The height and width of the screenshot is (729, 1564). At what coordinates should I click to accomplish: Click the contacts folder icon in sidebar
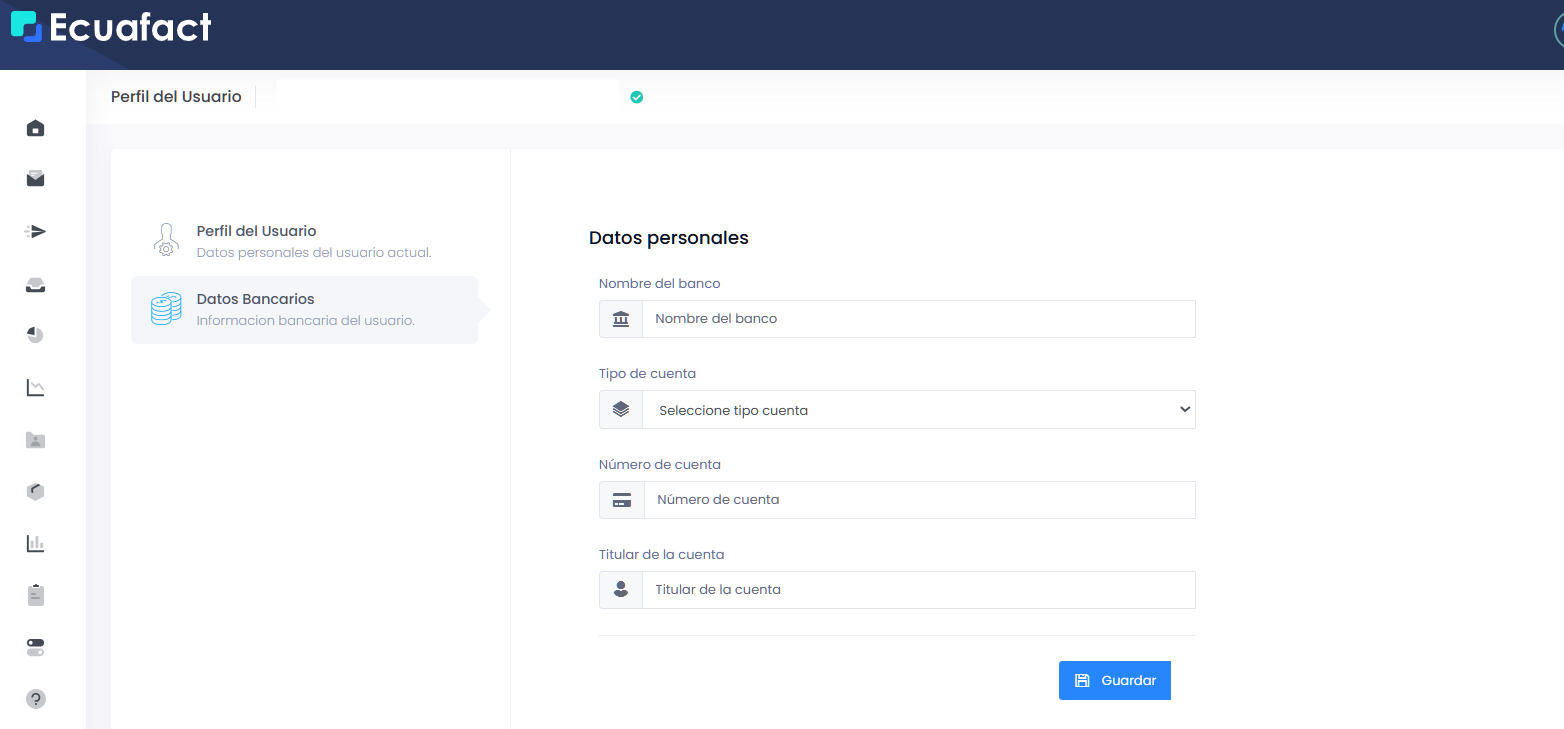[x=36, y=440]
